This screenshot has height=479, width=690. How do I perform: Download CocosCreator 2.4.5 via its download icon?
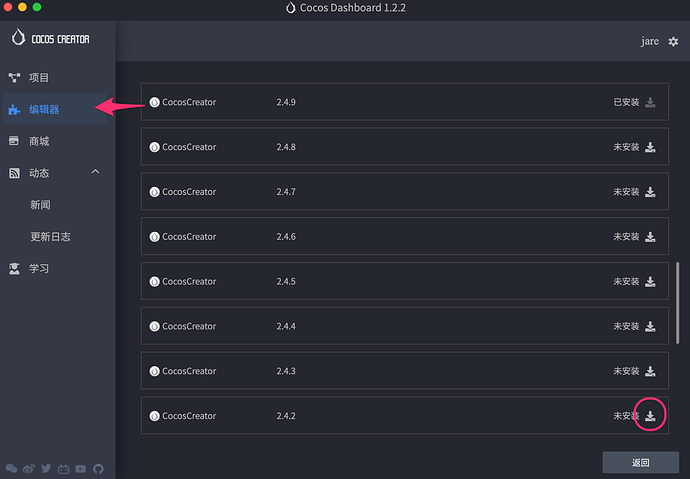650,282
